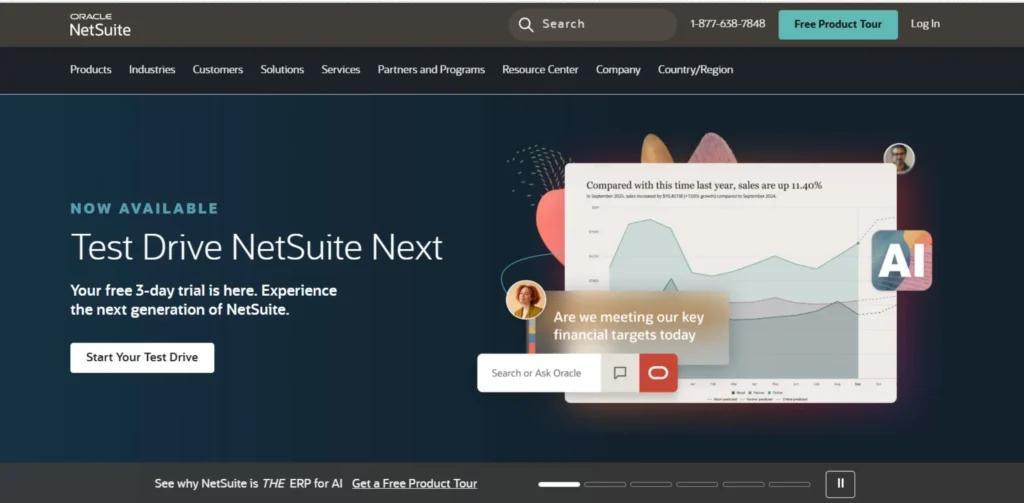The height and width of the screenshot is (503, 1024).
Task: Click the woman's avatar photo
Action: point(526,300)
